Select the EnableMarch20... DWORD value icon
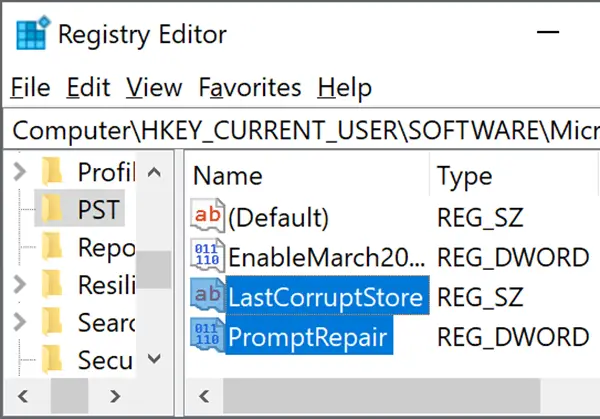The height and width of the screenshot is (419, 600). pyautogui.click(x=207, y=255)
